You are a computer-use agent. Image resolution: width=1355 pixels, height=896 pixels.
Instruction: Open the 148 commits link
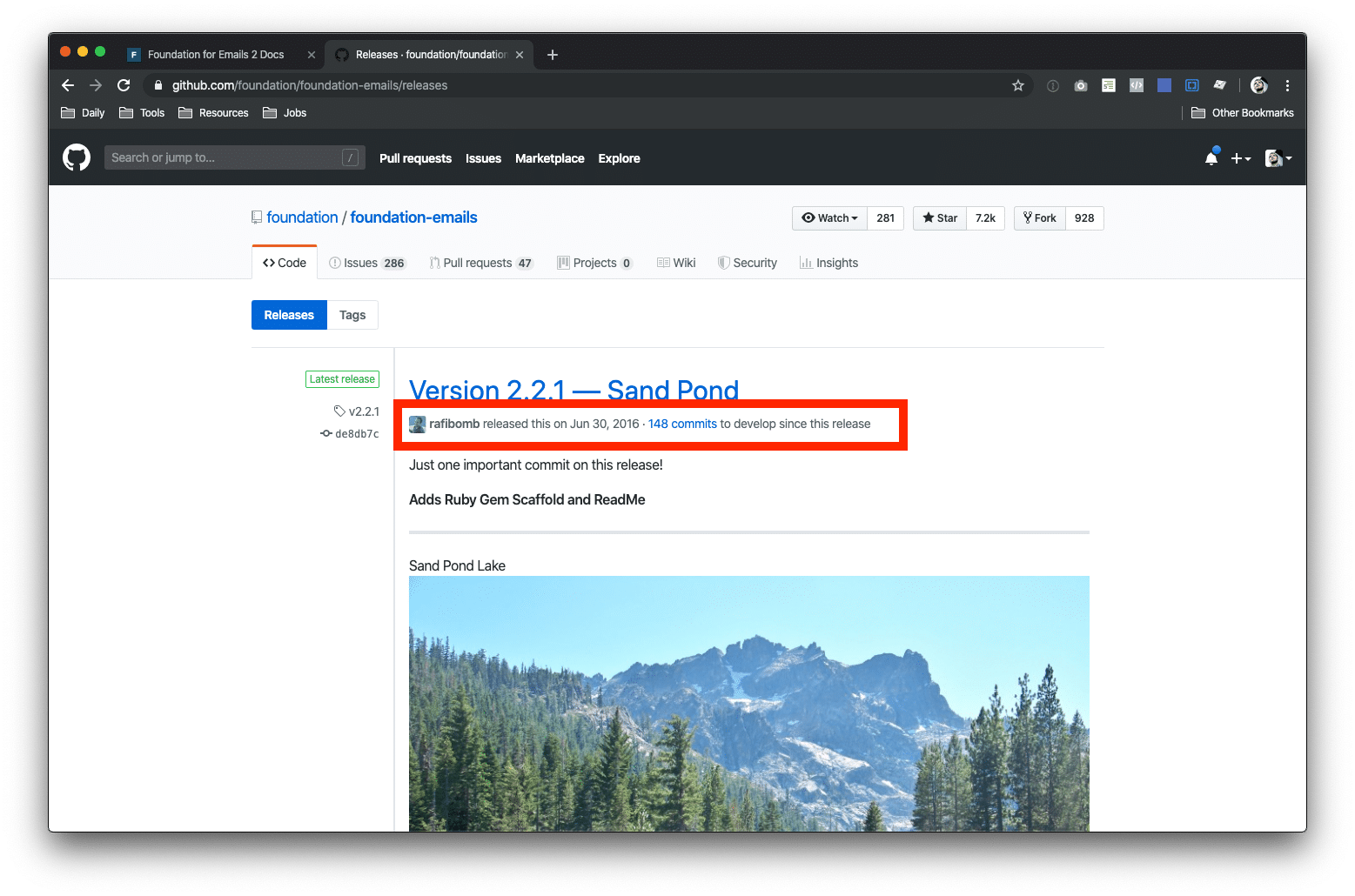tap(682, 424)
